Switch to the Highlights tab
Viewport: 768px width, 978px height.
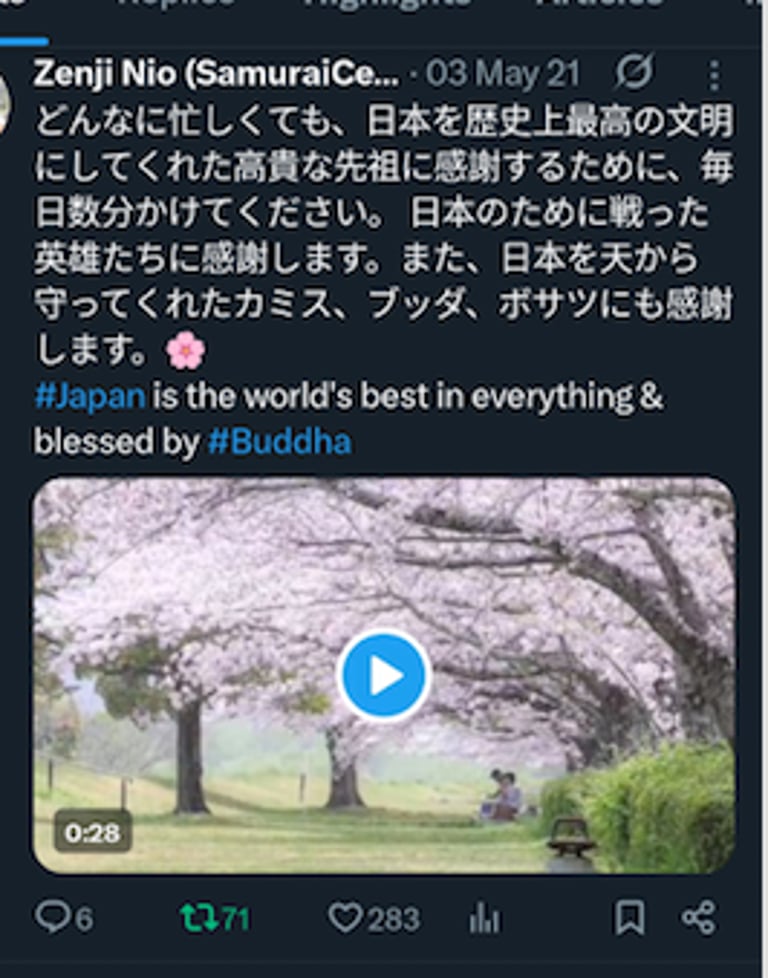tap(387, 5)
